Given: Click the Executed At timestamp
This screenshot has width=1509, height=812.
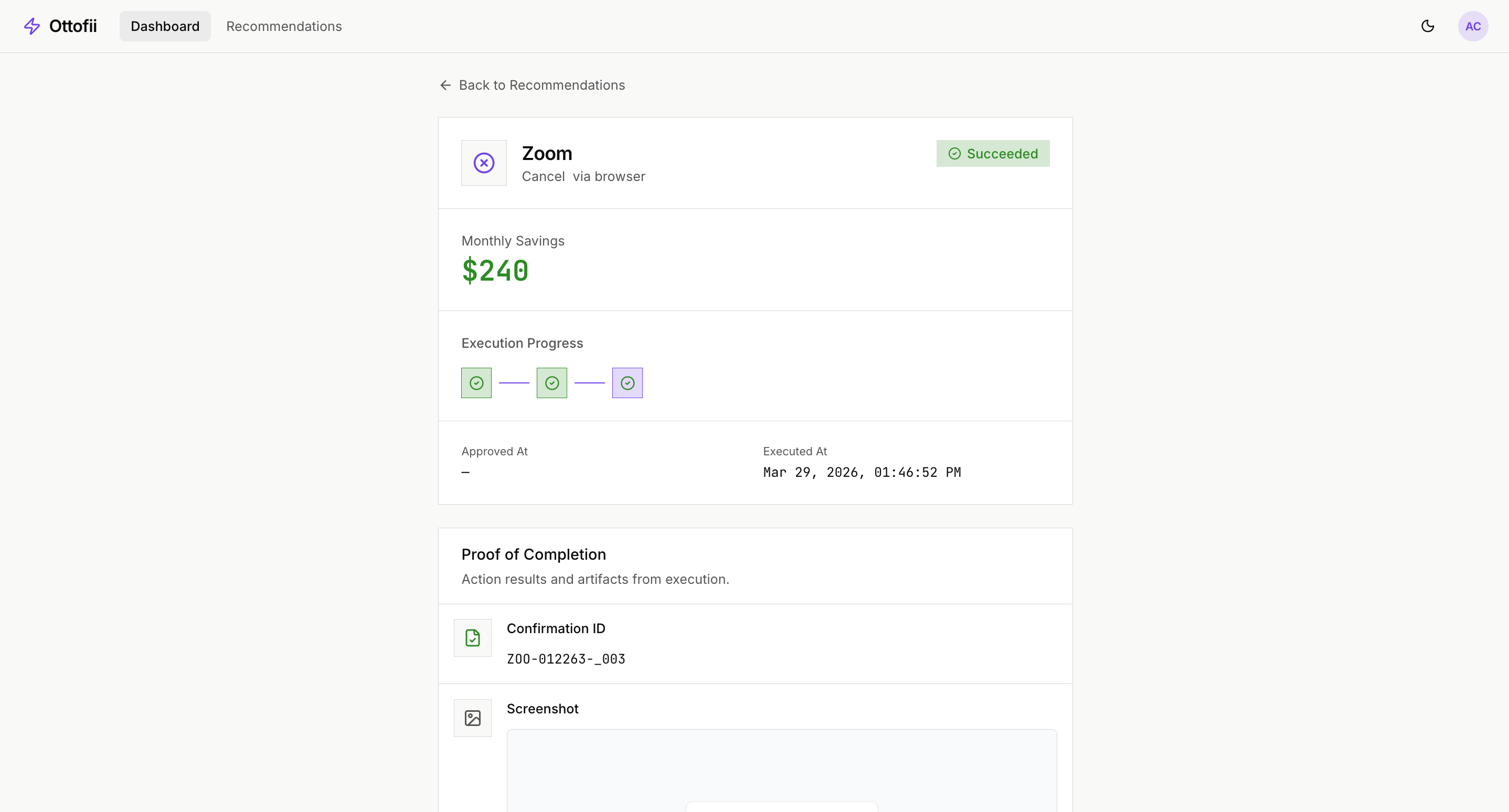Looking at the screenshot, I should (x=862, y=473).
